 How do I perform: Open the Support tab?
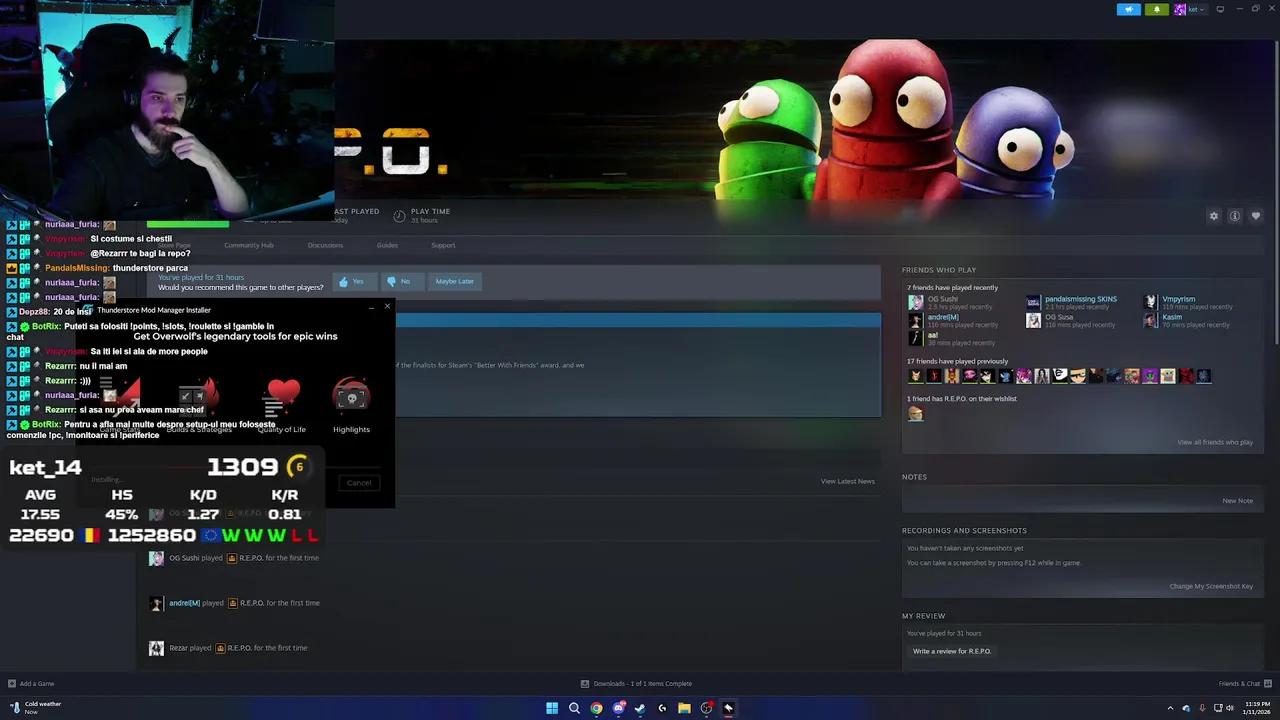[443, 245]
